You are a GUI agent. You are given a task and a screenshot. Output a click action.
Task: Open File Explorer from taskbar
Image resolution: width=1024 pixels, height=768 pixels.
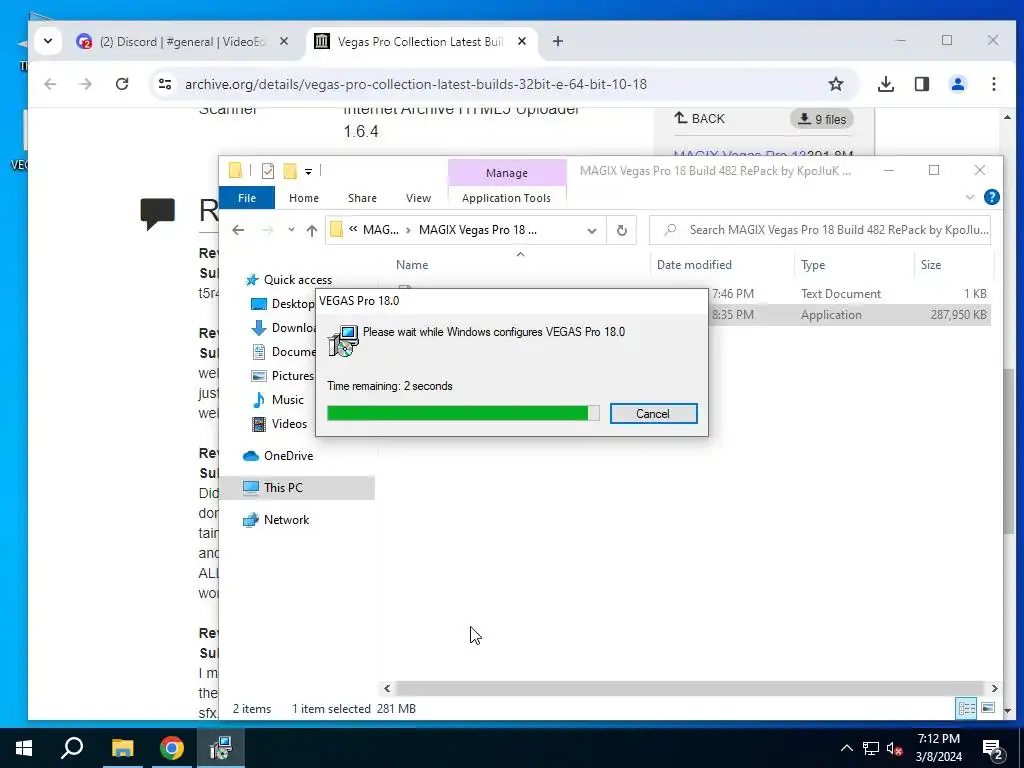(122, 748)
